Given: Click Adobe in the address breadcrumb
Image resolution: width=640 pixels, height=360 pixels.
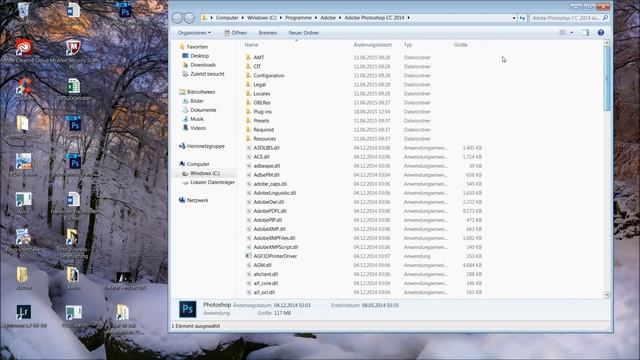Looking at the screenshot, I should 328,18.
